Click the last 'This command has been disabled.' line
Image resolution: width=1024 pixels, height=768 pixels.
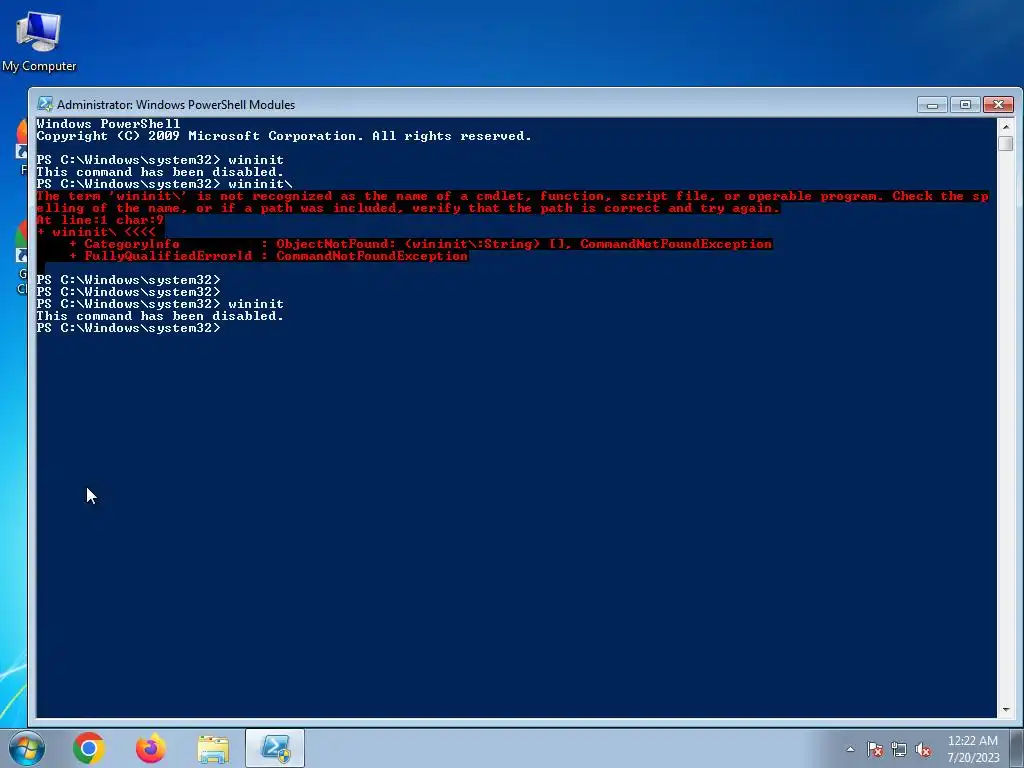click(160, 315)
